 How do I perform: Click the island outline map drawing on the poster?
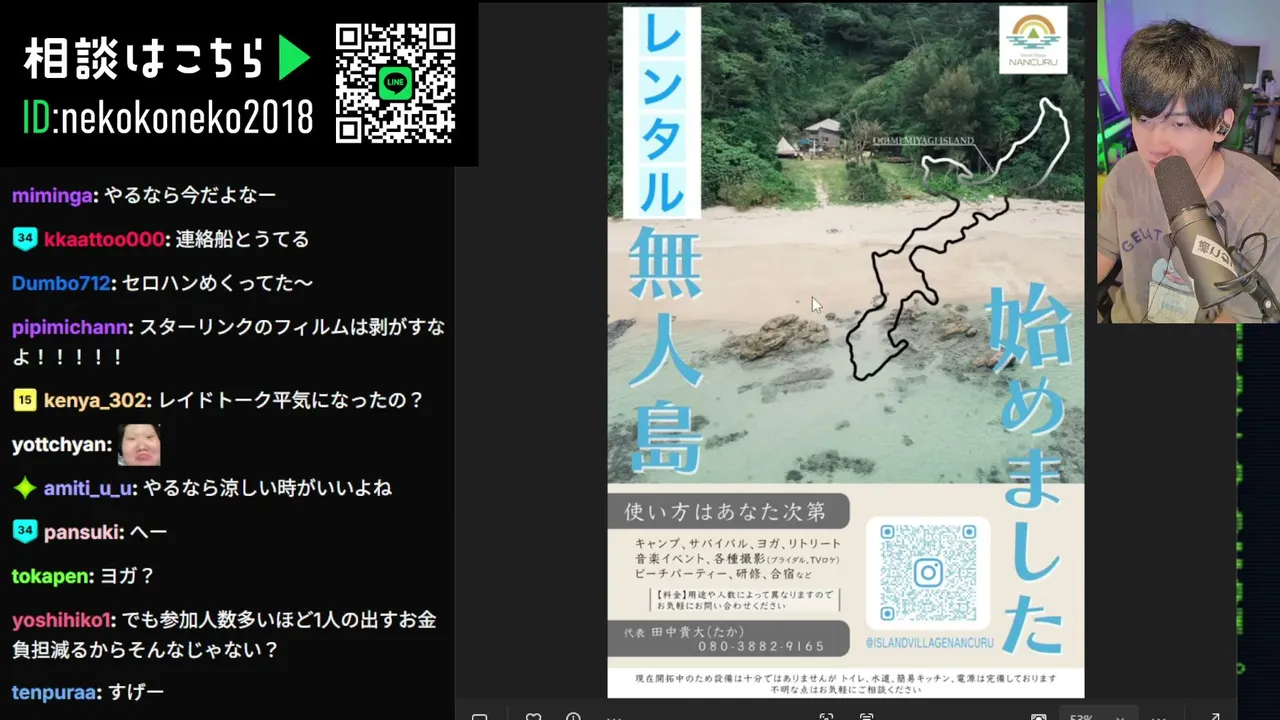[957, 239]
